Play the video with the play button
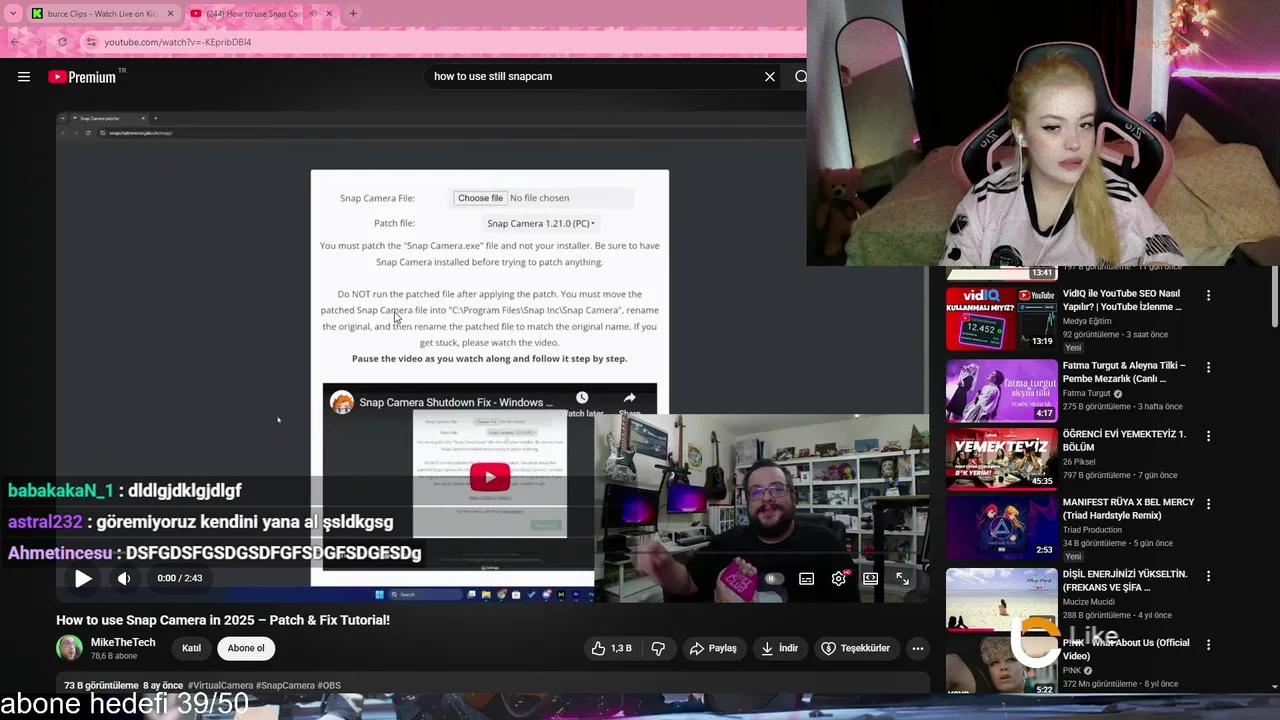This screenshot has height=720, width=1280. (83, 578)
